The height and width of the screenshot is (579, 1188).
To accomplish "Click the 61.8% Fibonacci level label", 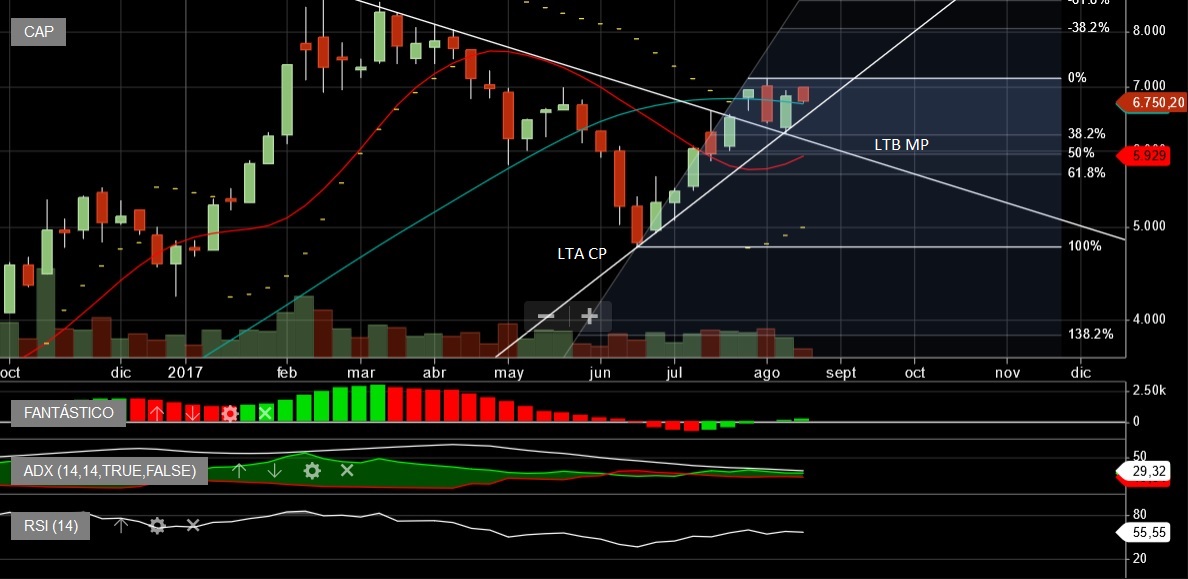I will point(1086,173).
